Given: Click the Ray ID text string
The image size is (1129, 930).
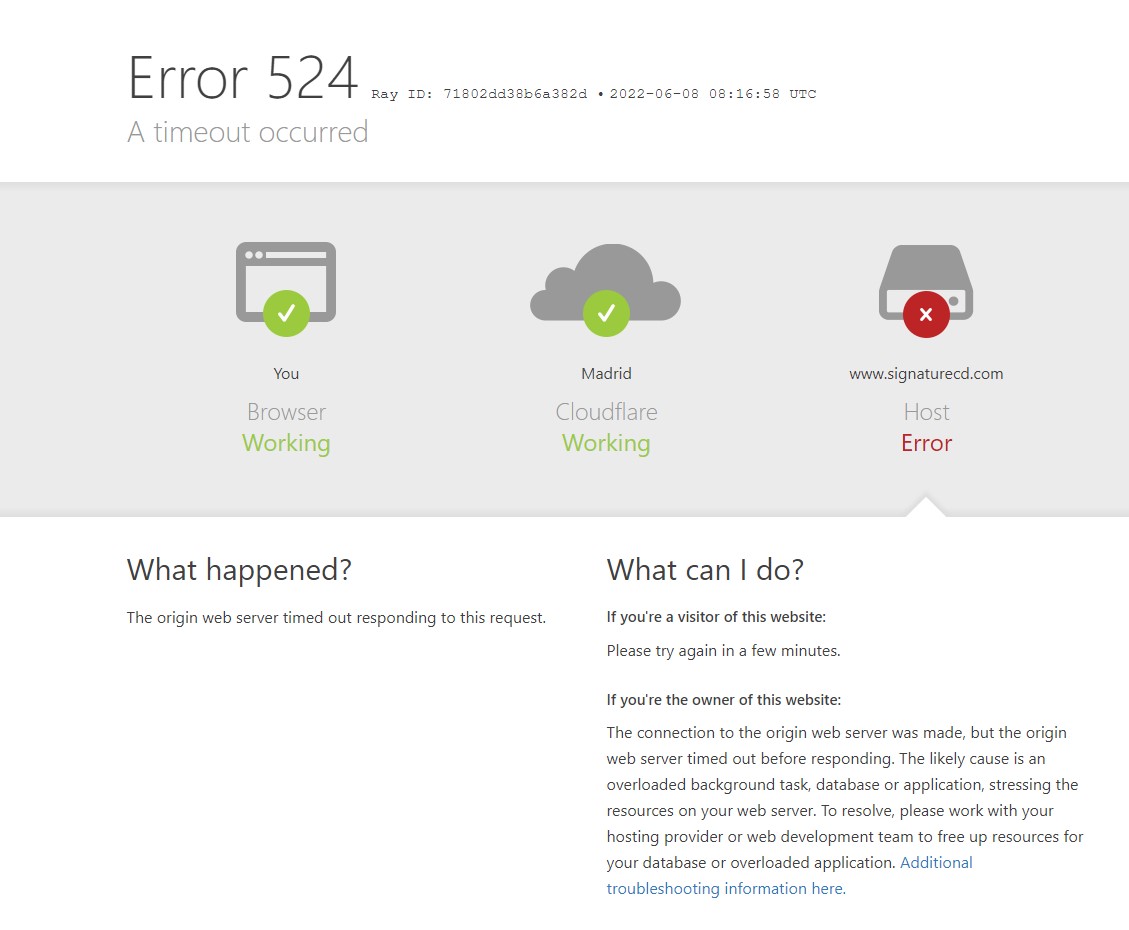Looking at the screenshot, I should tap(479, 94).
